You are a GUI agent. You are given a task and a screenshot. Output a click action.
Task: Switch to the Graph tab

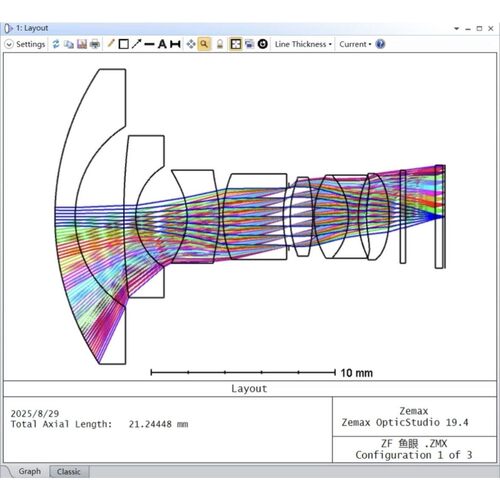30,471
